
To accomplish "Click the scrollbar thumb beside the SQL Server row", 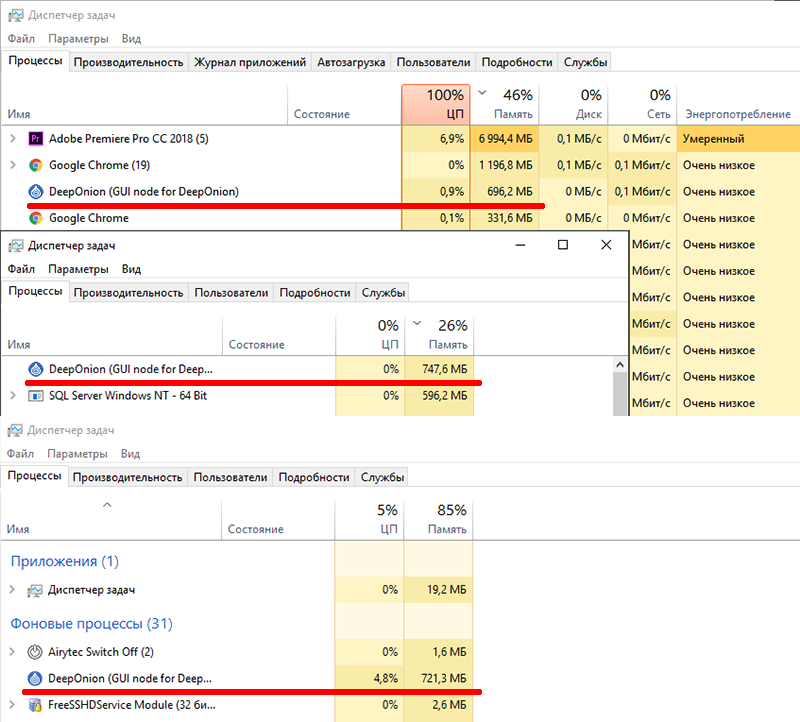I will (620, 394).
